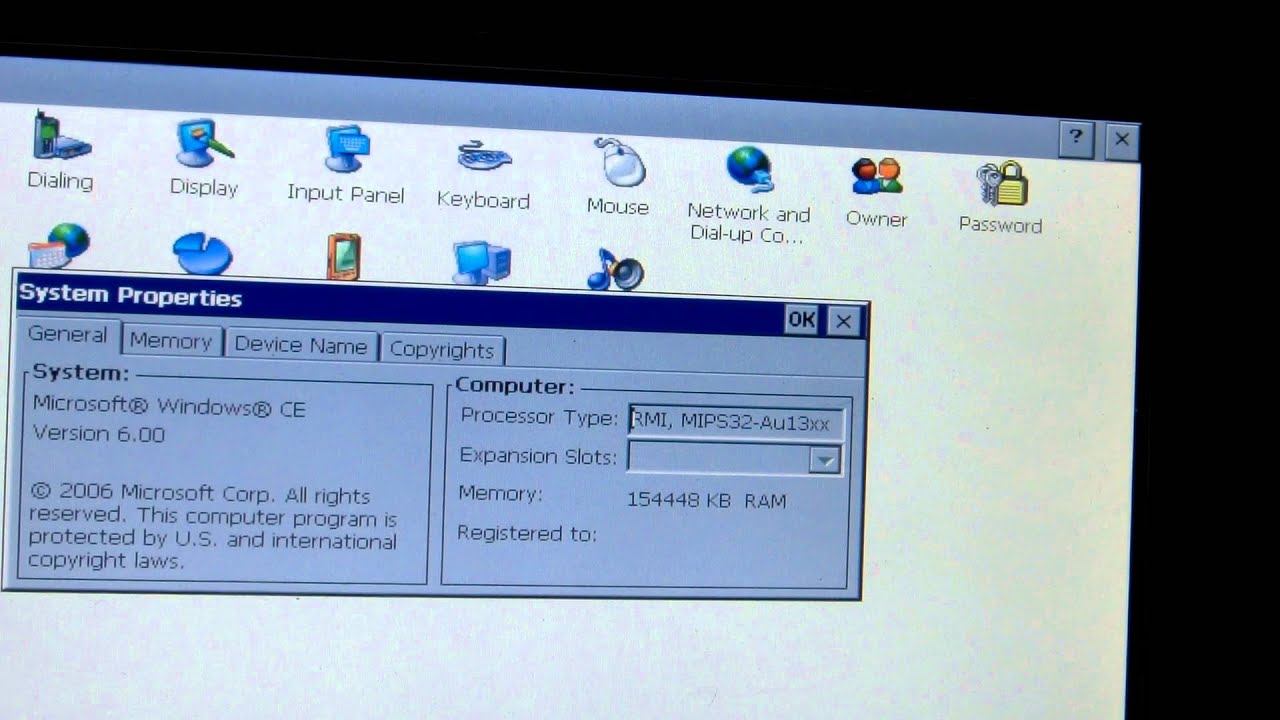Open the Device Name tab
This screenshot has width=1280, height=720.
[300, 346]
